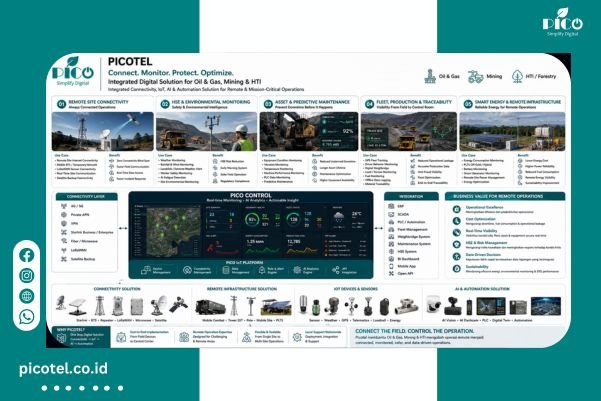Open the WhatsApp contact icon
Image resolution: width=601 pixels, height=401 pixels.
click(x=26, y=317)
